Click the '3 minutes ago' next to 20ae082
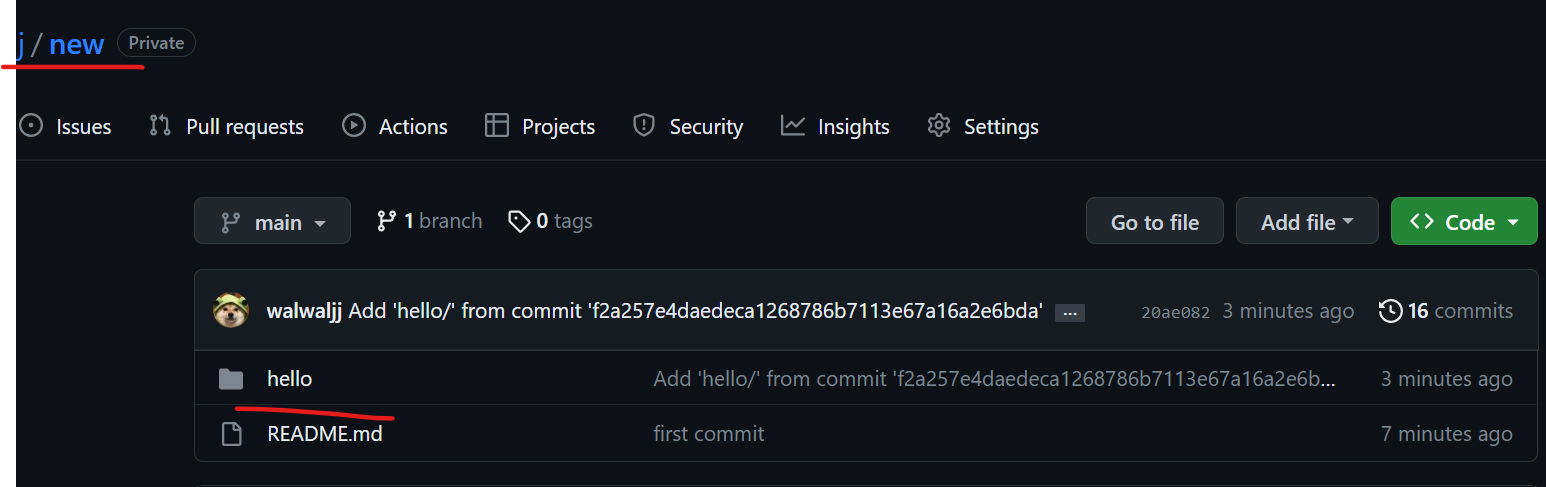Screen dimensions: 1546x487 coord(1288,312)
